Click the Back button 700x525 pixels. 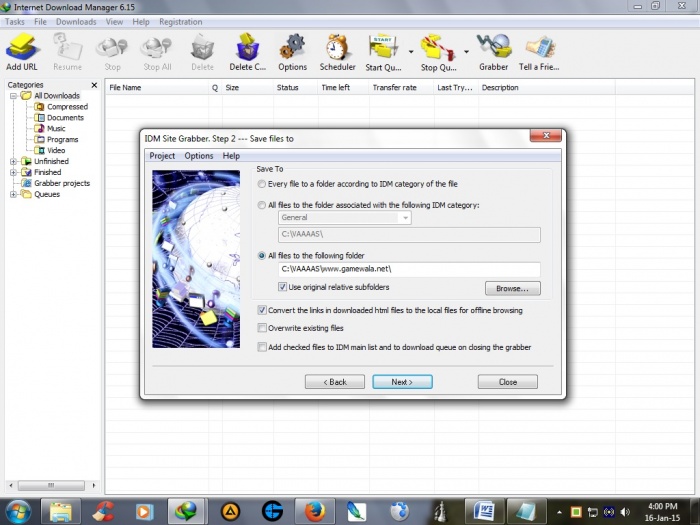pos(335,382)
